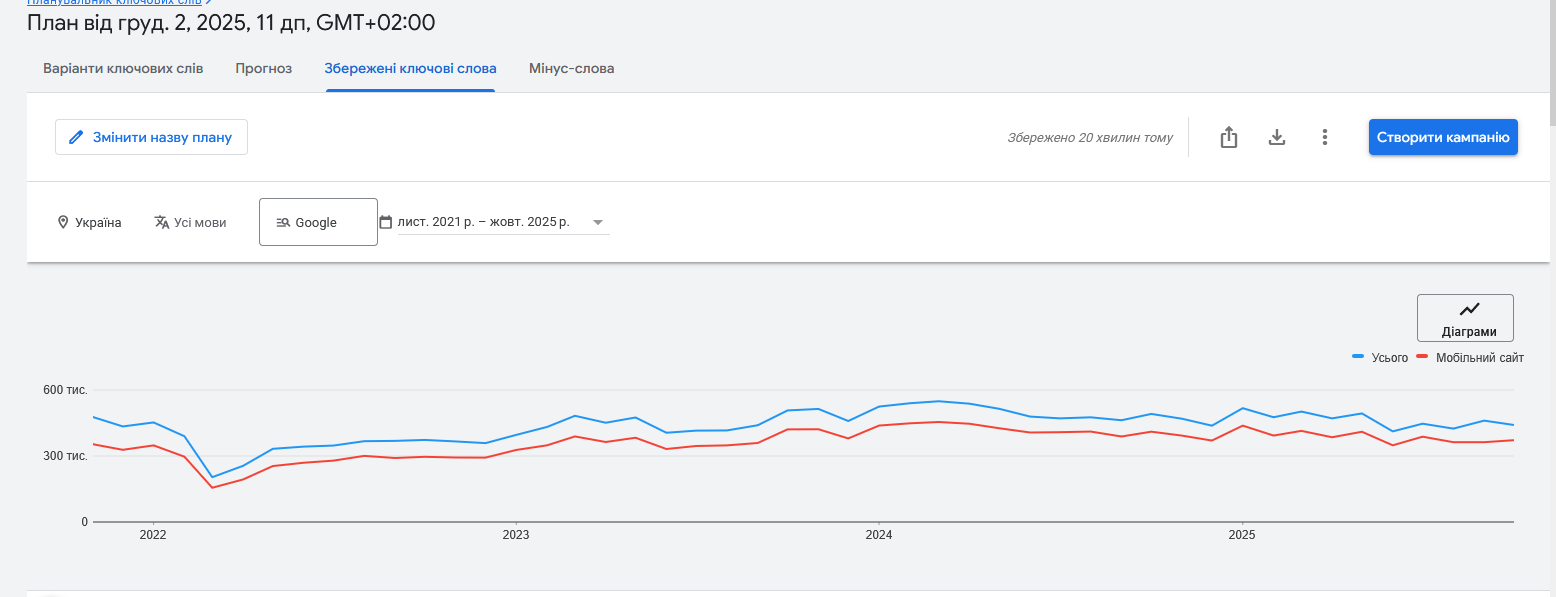This screenshot has width=1556, height=597.
Task: Click the location pin icon beside Україна
Action: [63, 222]
